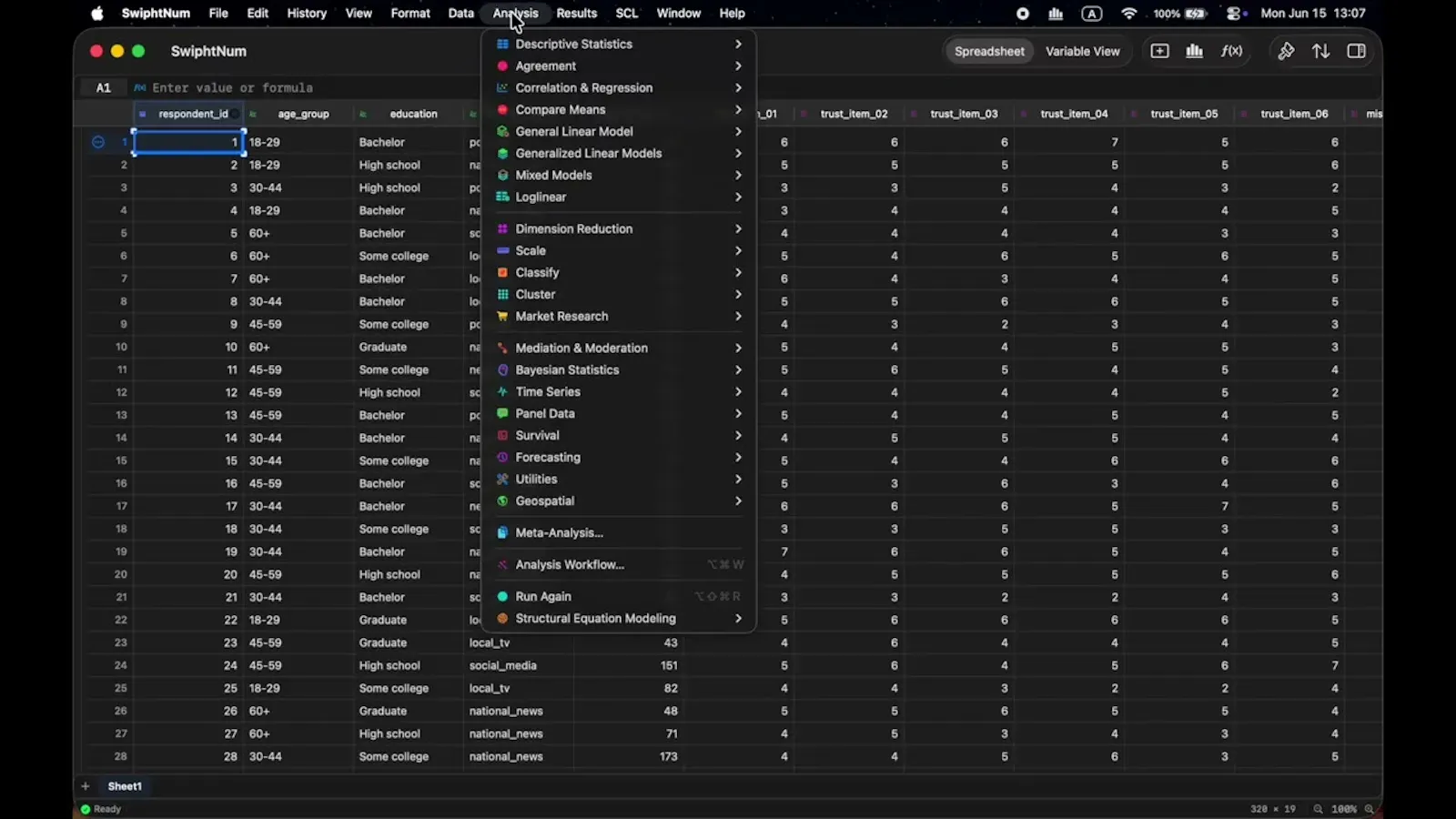Viewport: 1456px width, 819px height.
Task: Open Correlation & Regression submenu
Action: point(619,87)
